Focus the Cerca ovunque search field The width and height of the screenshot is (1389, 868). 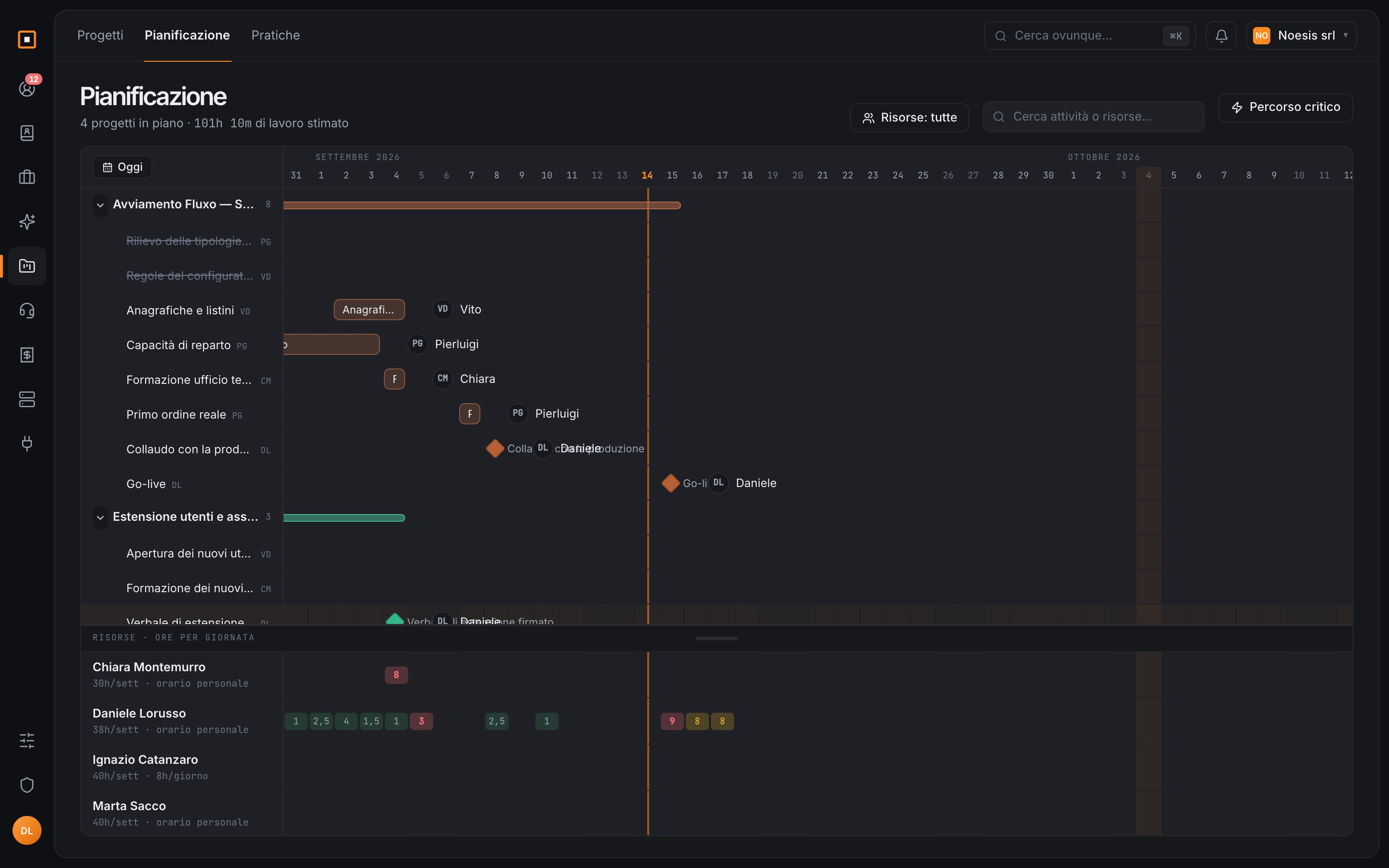coord(1089,36)
